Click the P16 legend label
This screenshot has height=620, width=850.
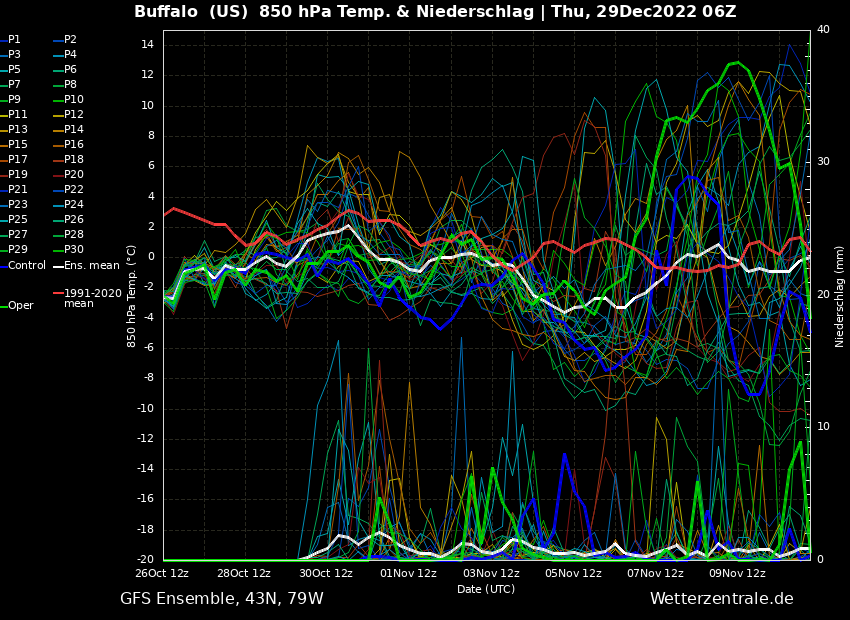point(74,145)
